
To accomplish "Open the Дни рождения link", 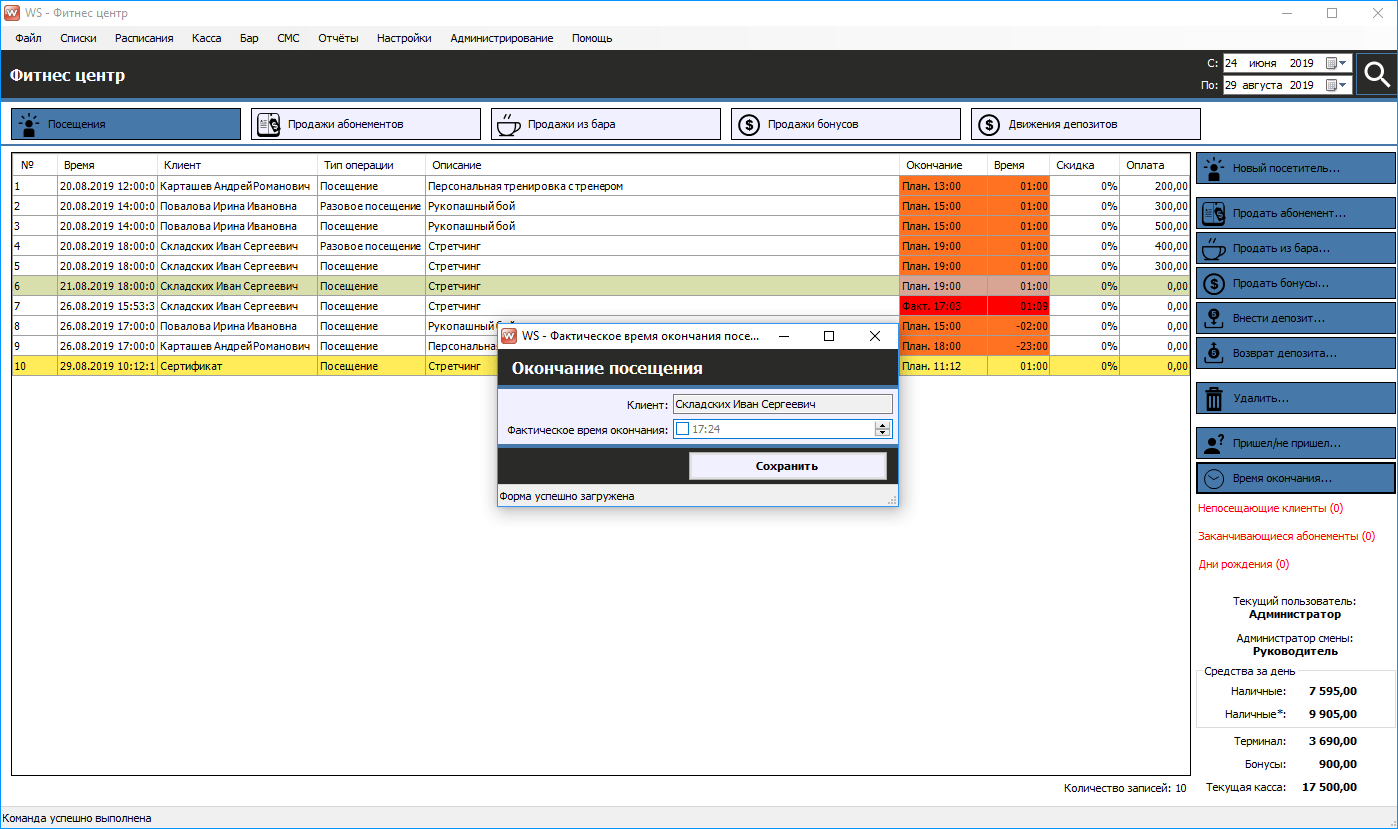I will click(x=1243, y=564).
